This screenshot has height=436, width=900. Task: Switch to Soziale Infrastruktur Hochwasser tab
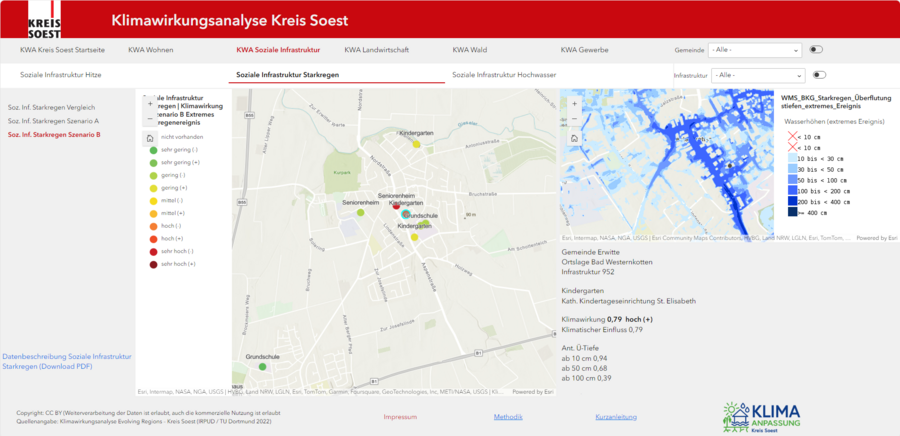[504, 75]
